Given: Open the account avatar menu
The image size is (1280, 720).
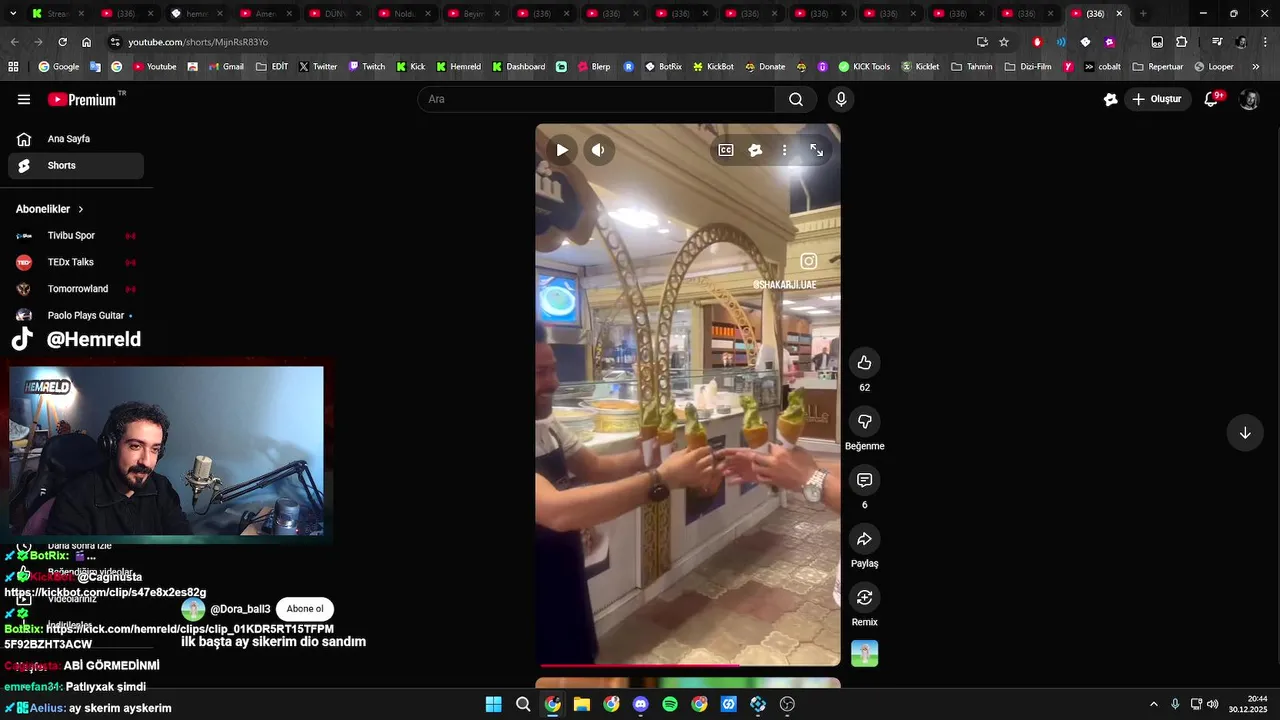Looking at the screenshot, I should [1249, 99].
